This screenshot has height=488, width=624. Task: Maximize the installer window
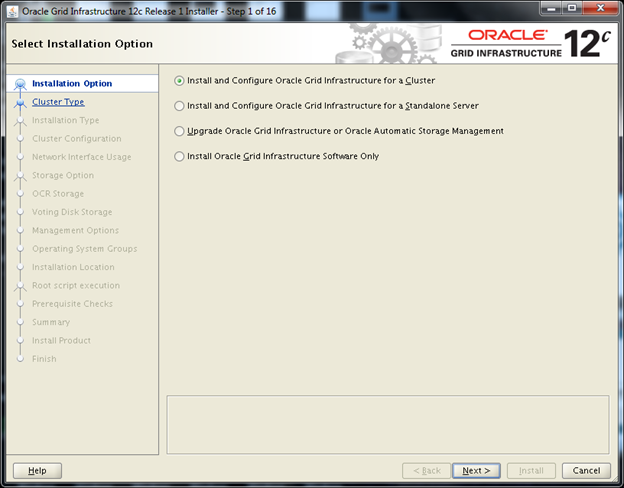point(572,8)
